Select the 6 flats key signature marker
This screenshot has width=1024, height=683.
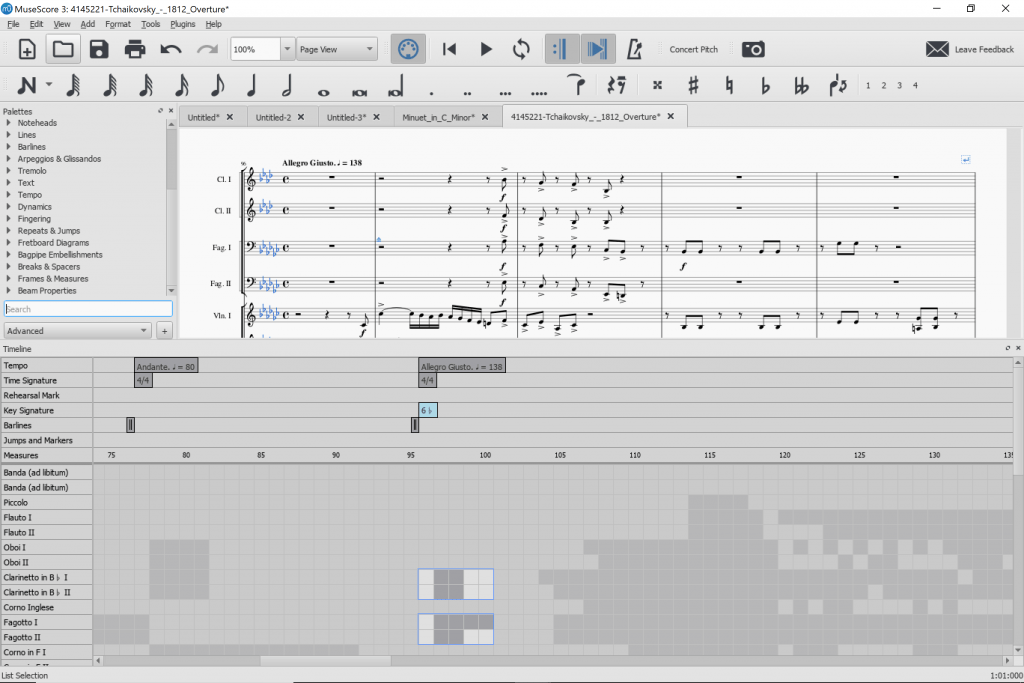tap(428, 410)
